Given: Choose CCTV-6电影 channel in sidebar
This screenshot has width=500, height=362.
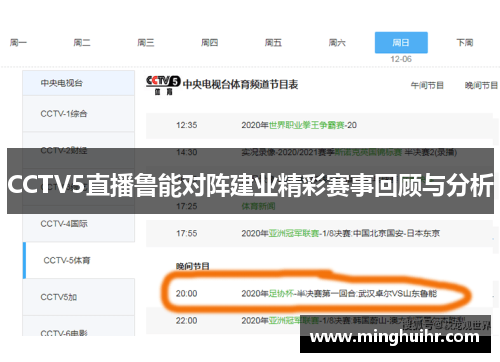Looking at the screenshot, I should [x=79, y=327].
